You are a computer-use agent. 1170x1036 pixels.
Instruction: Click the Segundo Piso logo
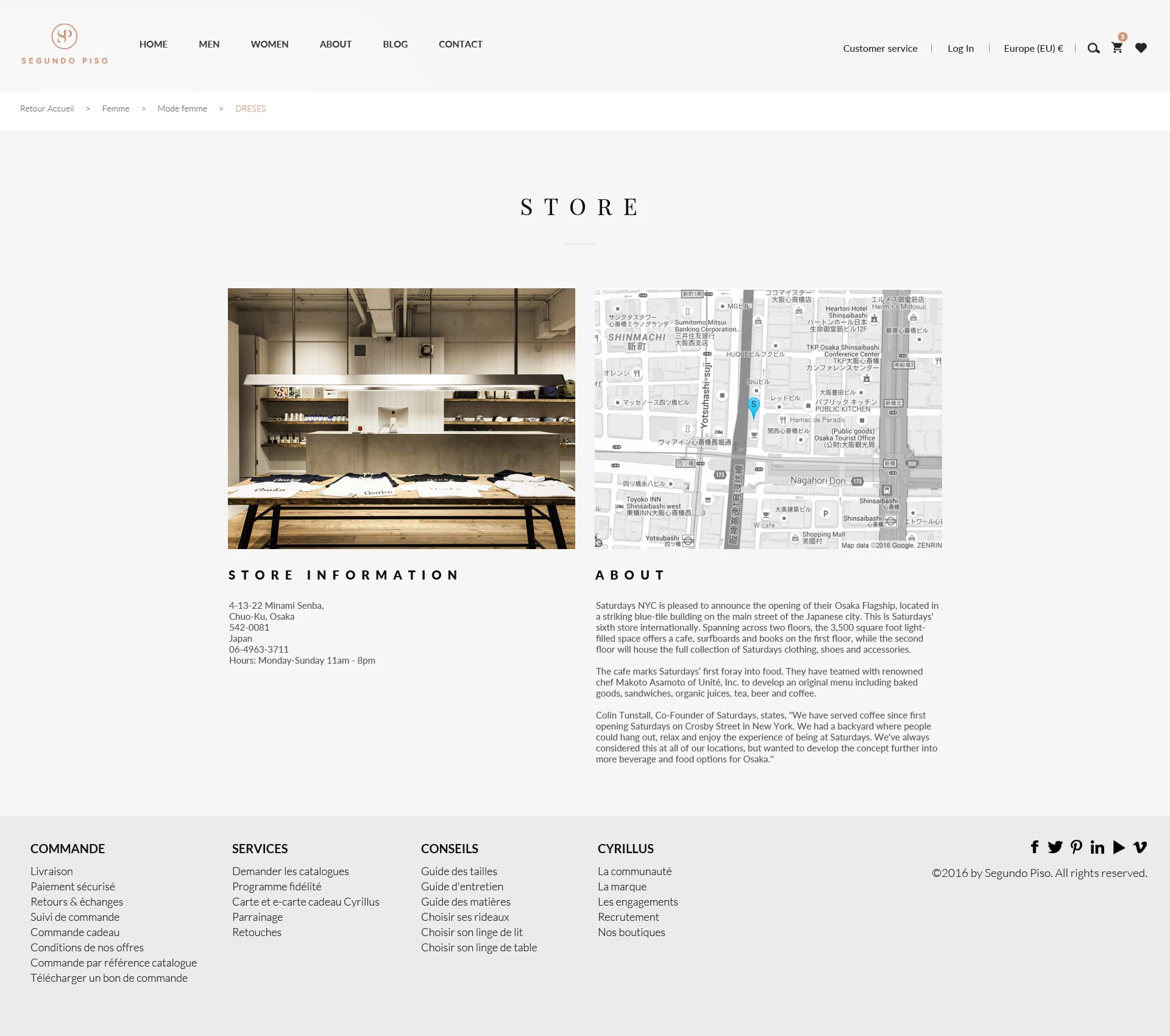(65, 44)
